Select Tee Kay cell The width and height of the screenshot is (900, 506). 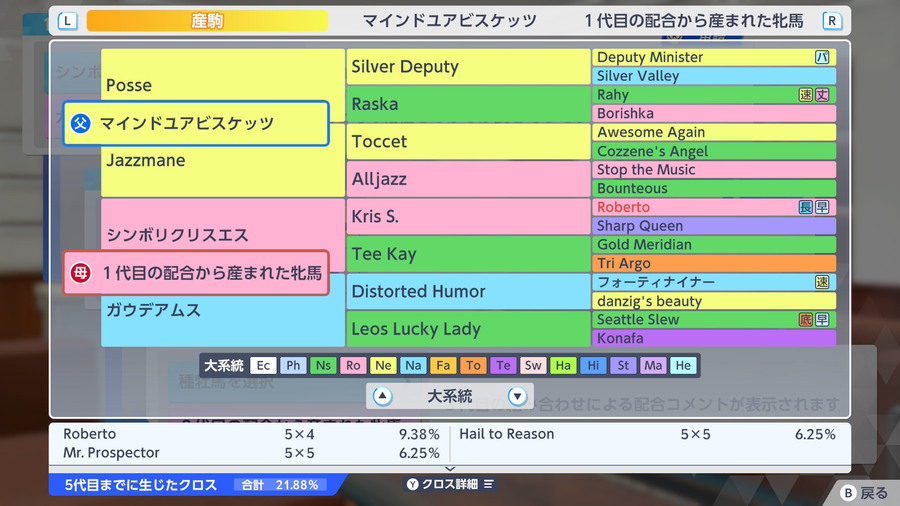click(468, 254)
